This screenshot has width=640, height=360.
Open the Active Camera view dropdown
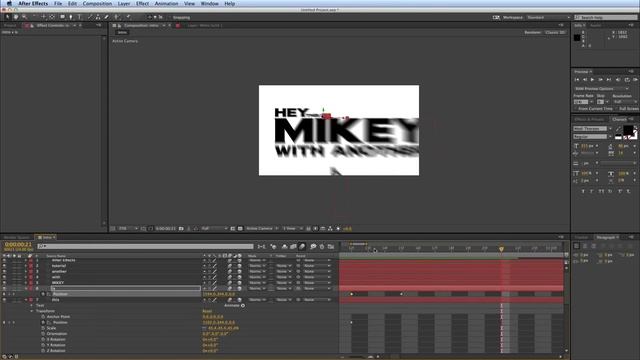tap(262, 229)
